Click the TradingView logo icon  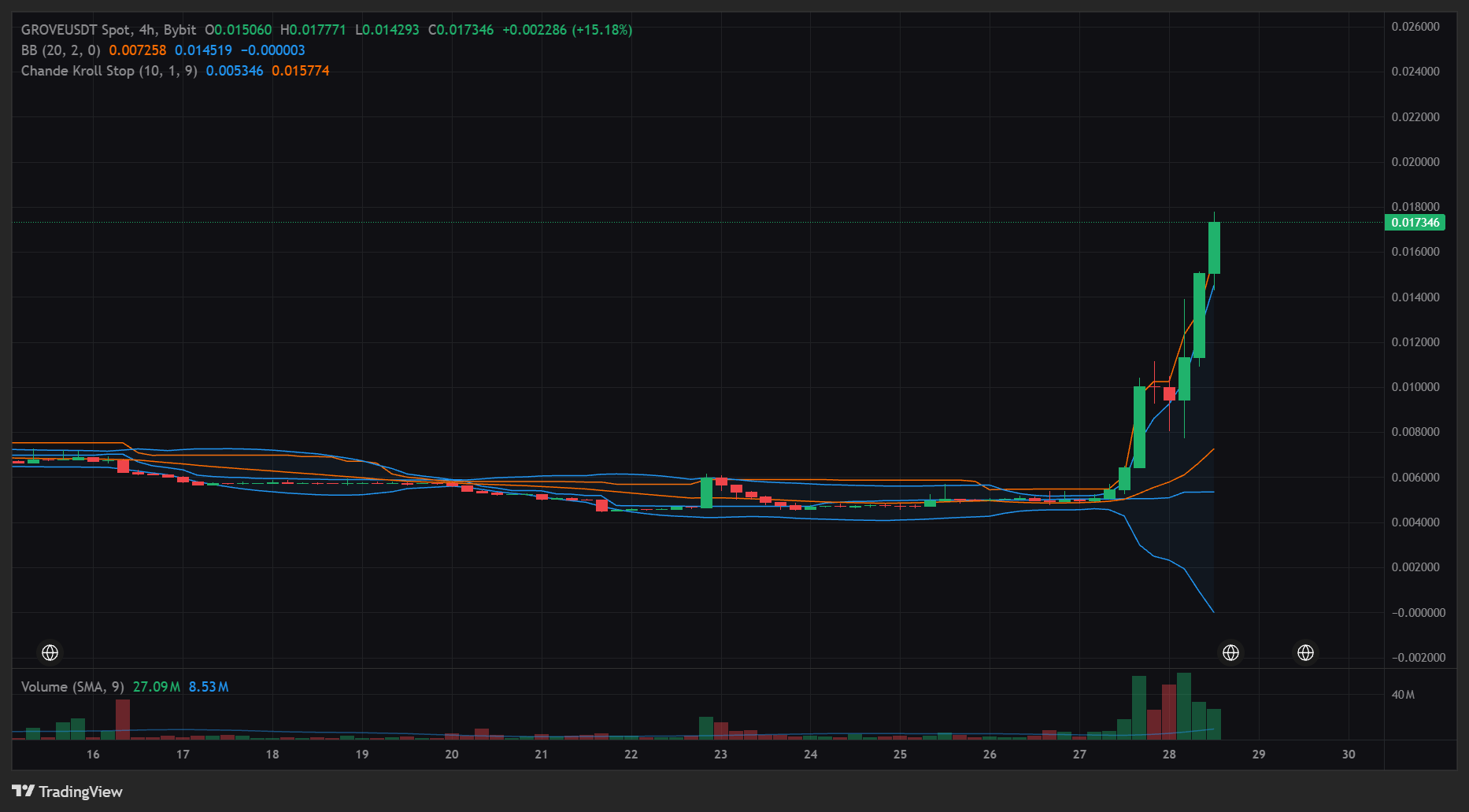click(23, 791)
